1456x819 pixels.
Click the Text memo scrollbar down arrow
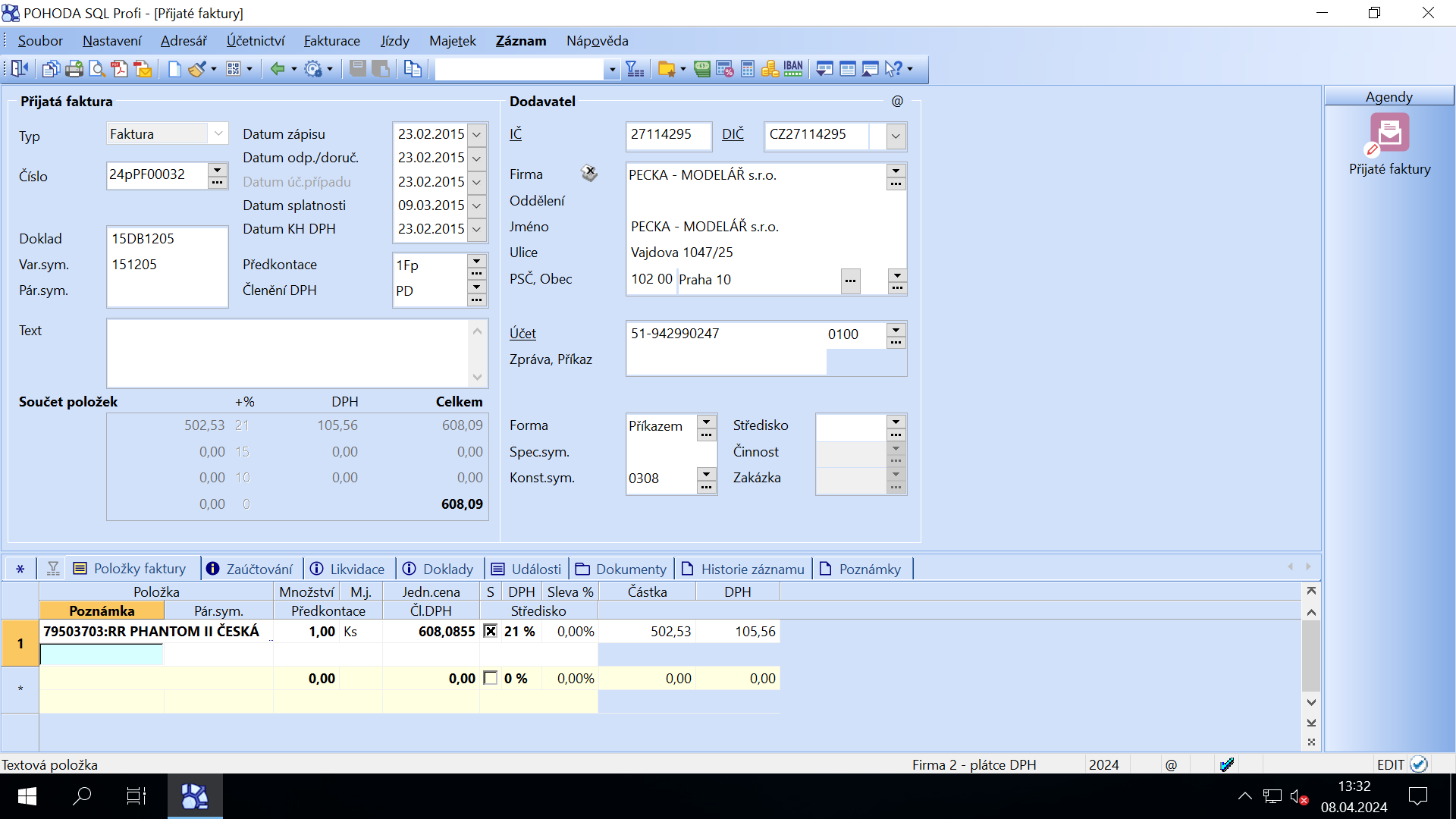coord(477,377)
